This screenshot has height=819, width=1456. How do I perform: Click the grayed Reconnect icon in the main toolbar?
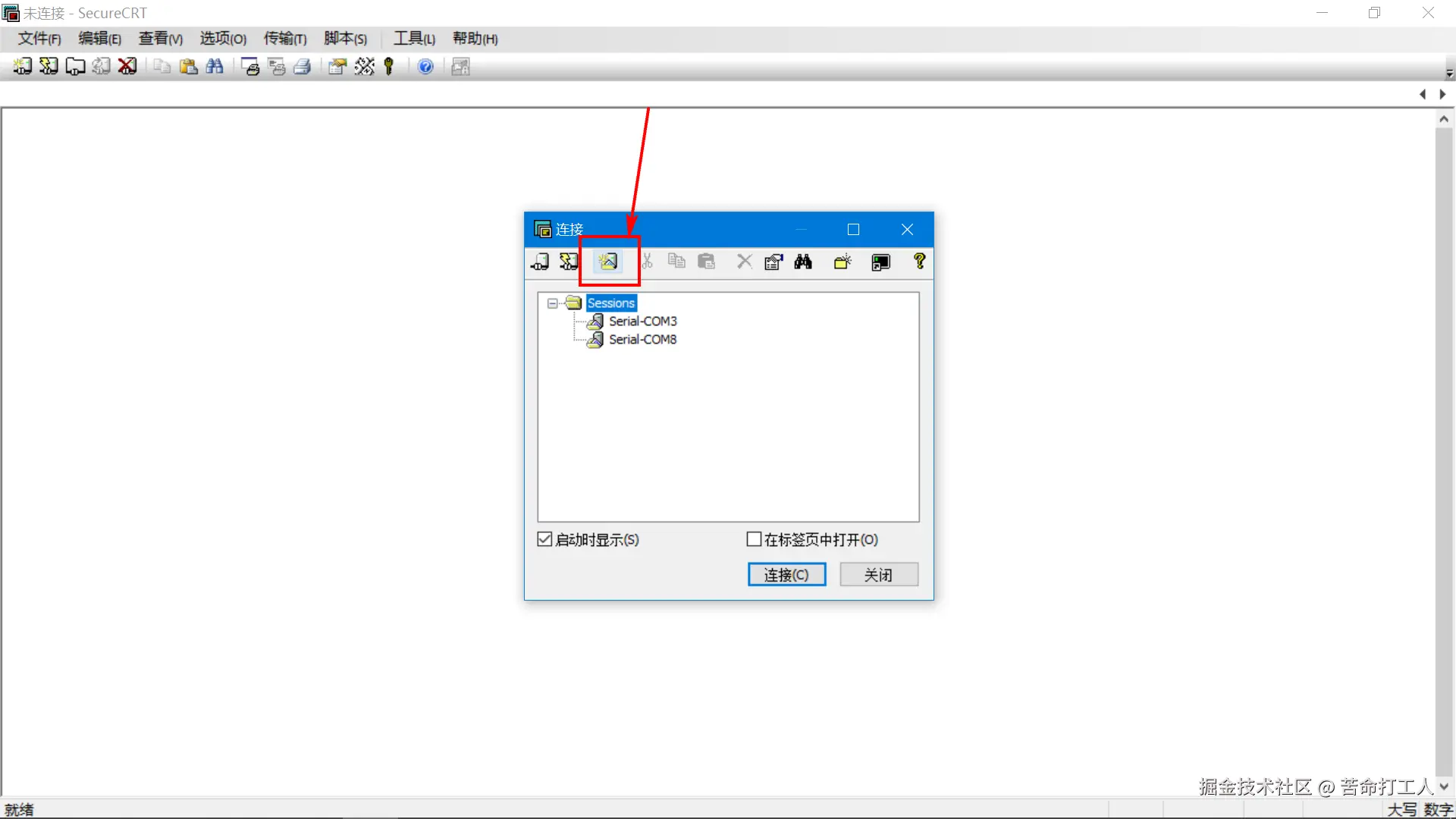(101, 67)
